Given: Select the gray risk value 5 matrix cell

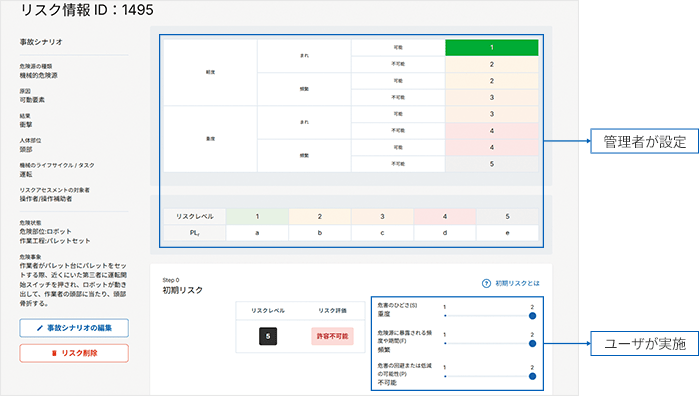Looking at the screenshot, I should click(x=492, y=164).
